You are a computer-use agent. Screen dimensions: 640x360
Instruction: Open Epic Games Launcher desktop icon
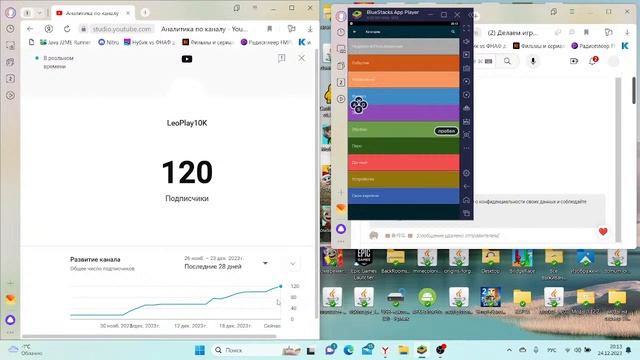[364, 263]
